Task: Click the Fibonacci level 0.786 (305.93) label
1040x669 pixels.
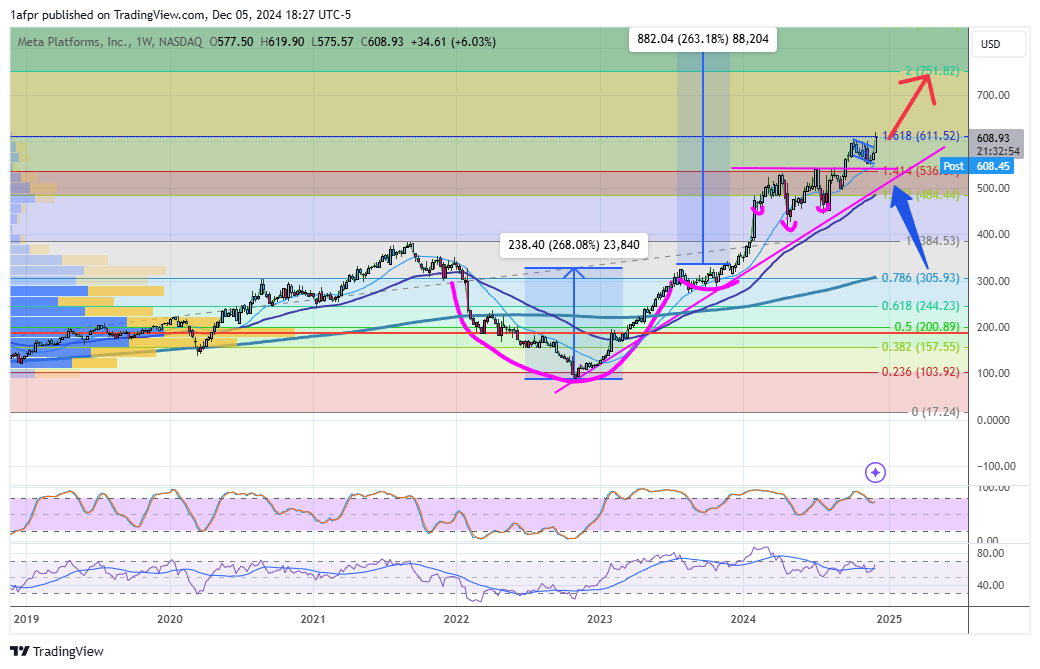Action: click(x=921, y=278)
